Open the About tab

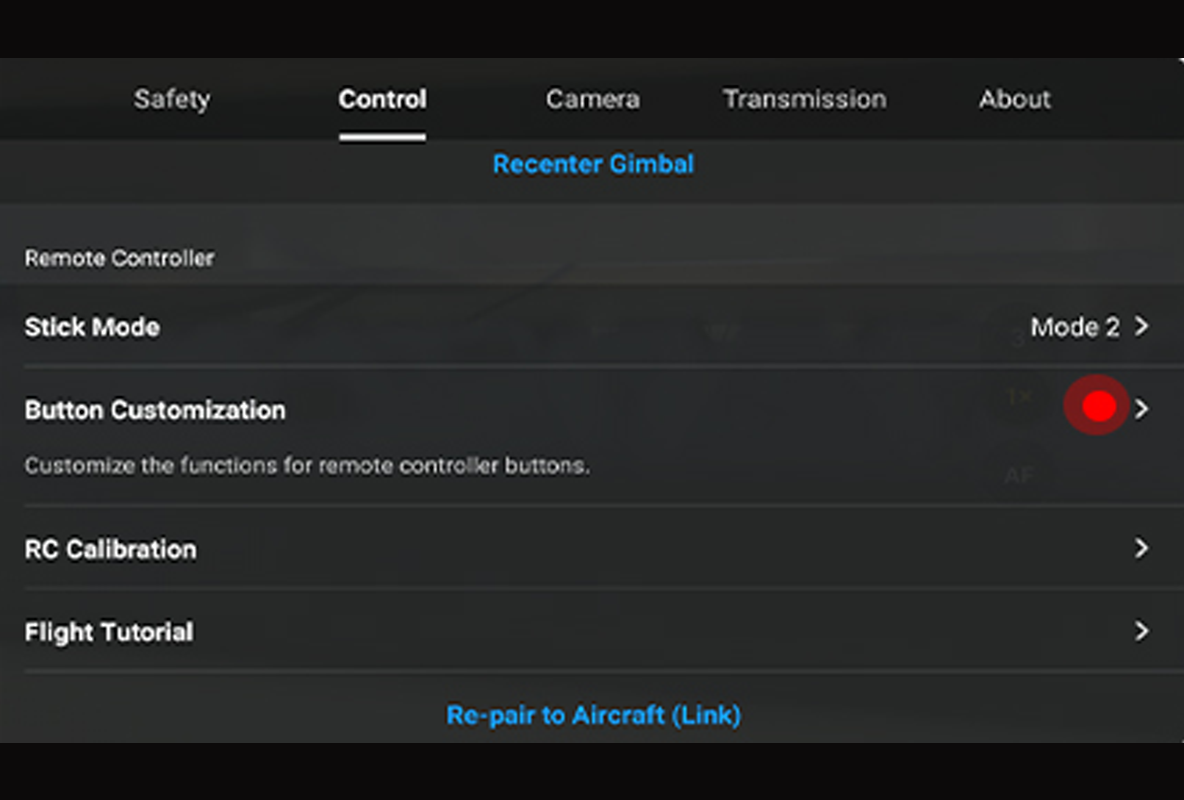[1014, 99]
